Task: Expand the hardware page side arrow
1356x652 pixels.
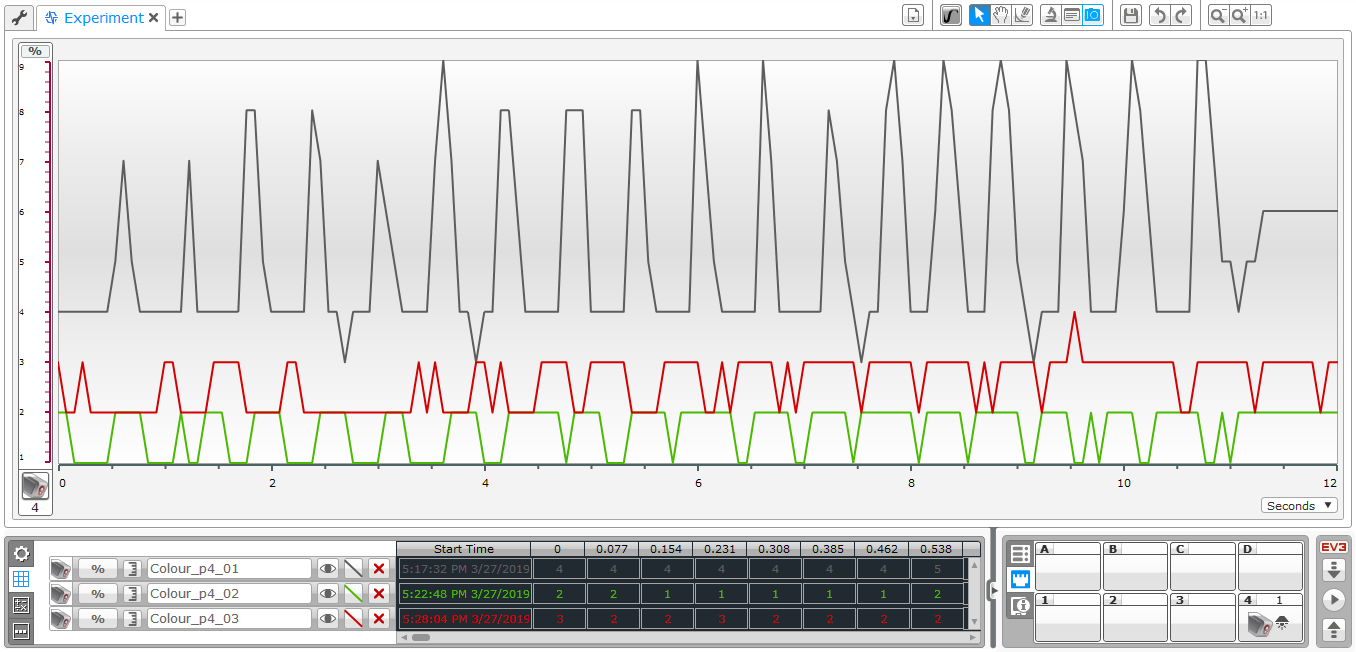Action: pos(993,591)
